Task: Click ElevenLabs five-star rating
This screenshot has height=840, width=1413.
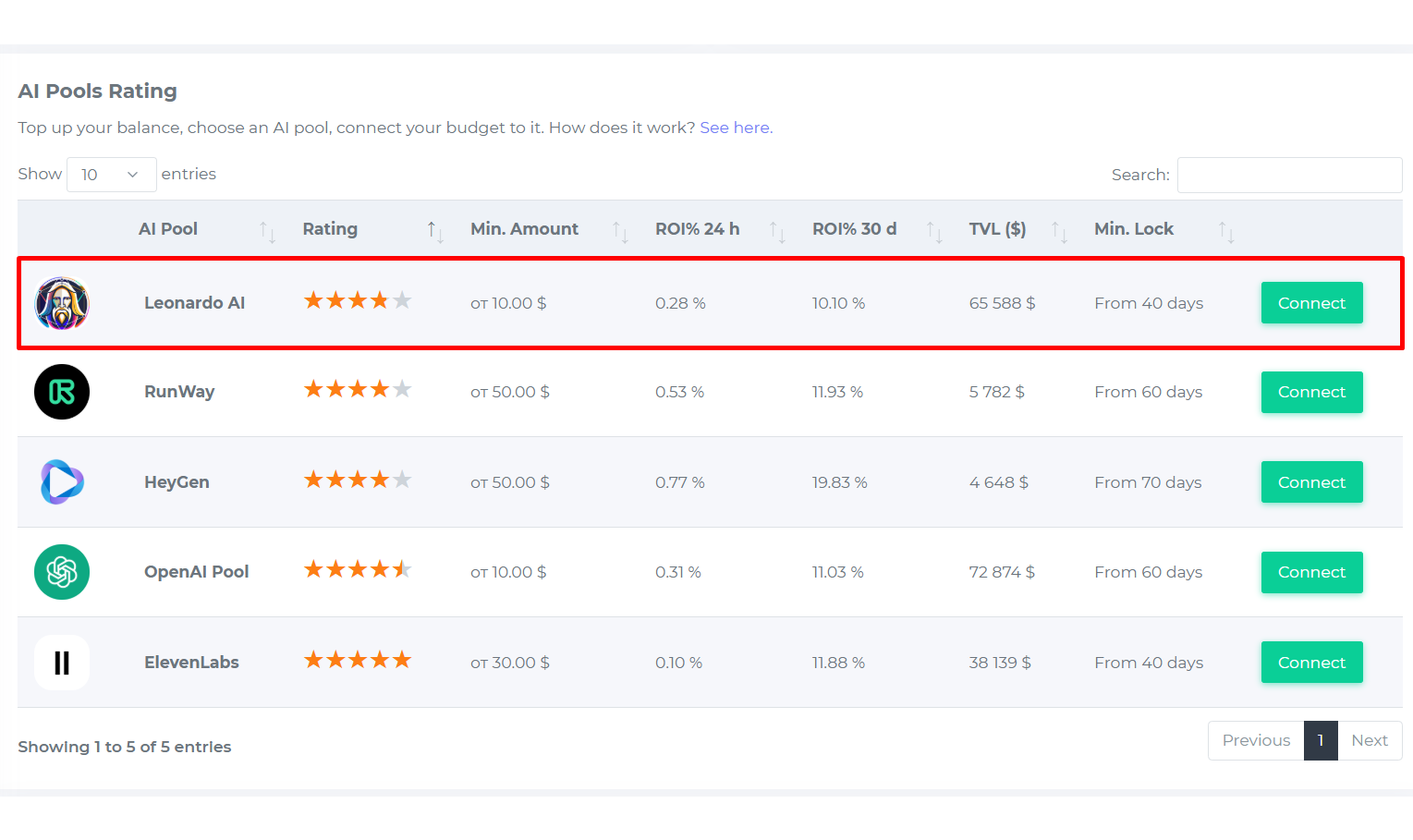Action: pyautogui.click(x=358, y=660)
